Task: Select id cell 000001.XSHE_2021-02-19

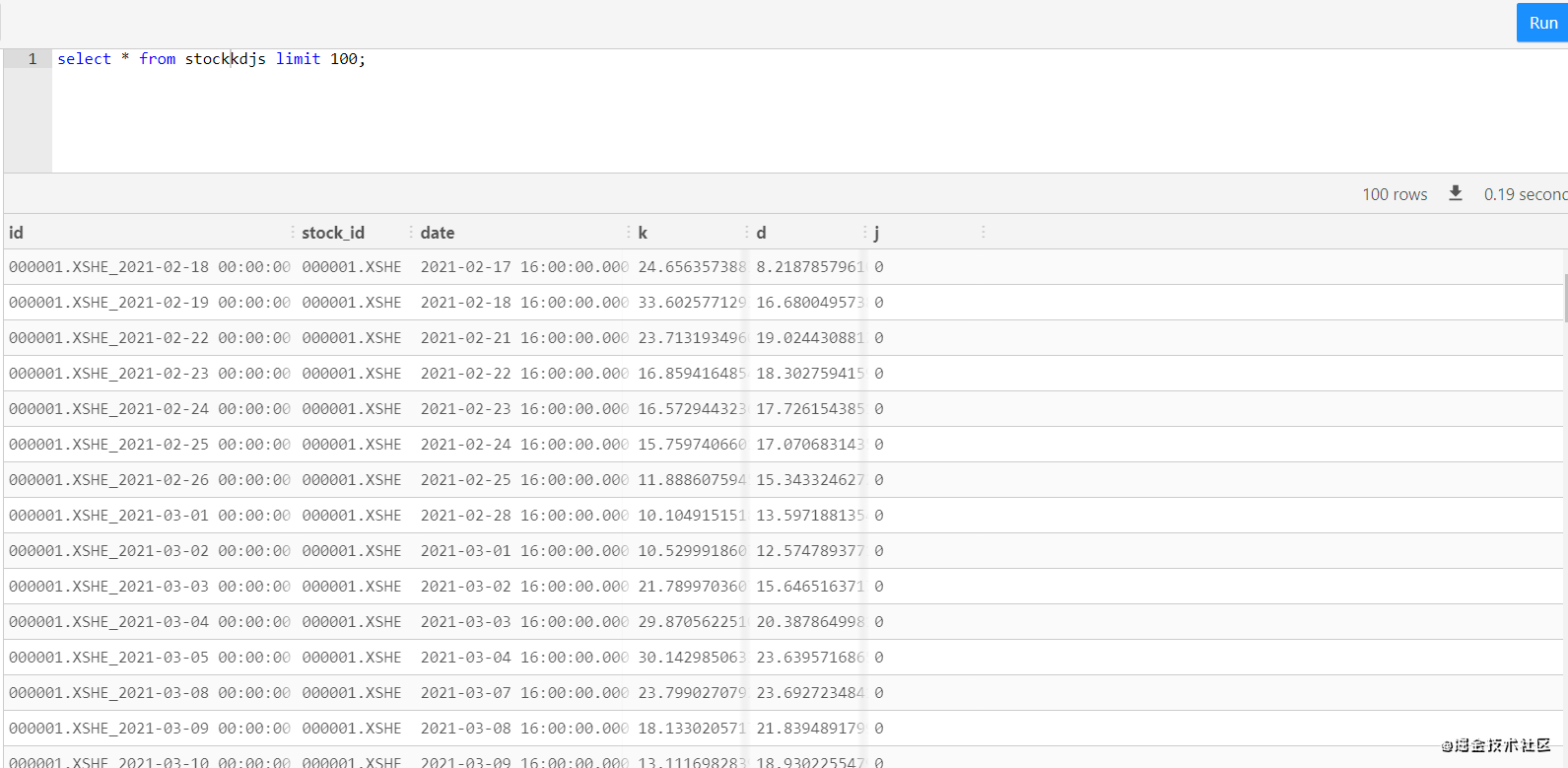Action: click(x=150, y=303)
